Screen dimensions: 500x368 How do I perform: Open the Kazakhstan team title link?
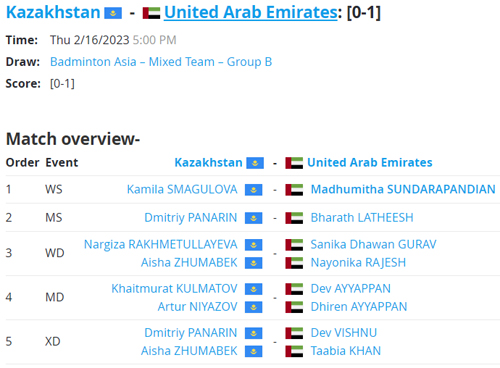tap(53, 13)
